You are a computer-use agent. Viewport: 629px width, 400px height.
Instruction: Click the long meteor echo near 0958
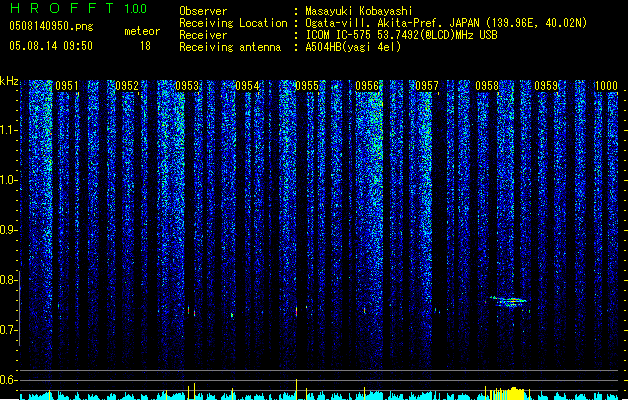pyautogui.click(x=508, y=301)
